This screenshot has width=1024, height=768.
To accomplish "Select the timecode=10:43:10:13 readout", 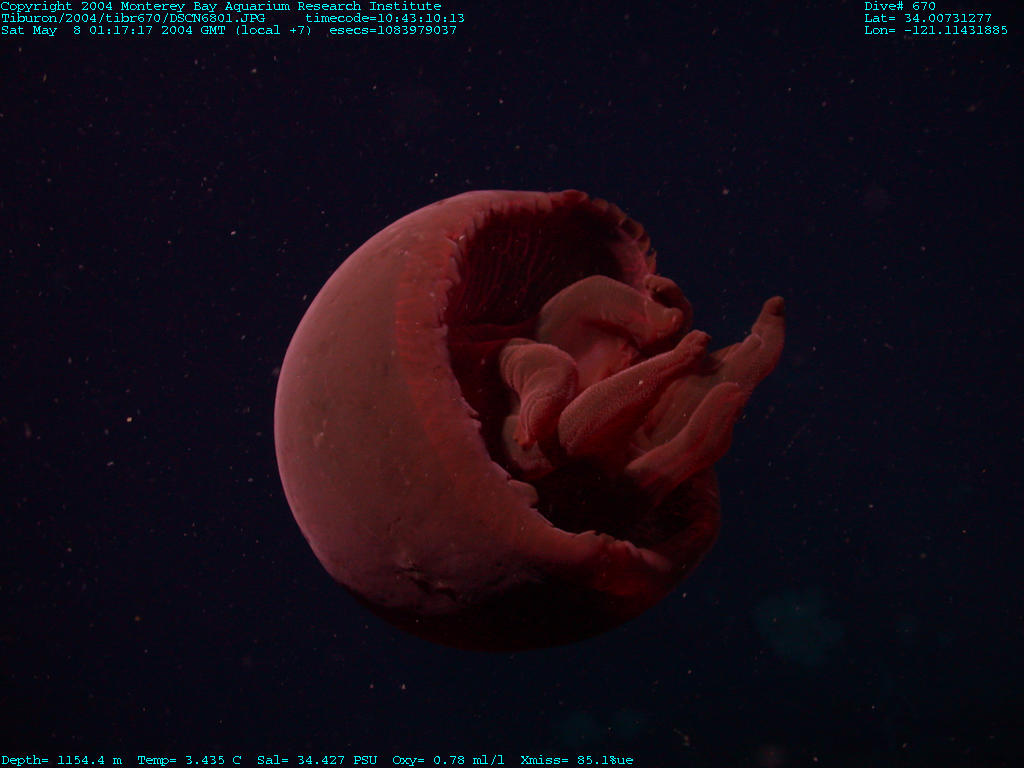I will pyautogui.click(x=385, y=18).
